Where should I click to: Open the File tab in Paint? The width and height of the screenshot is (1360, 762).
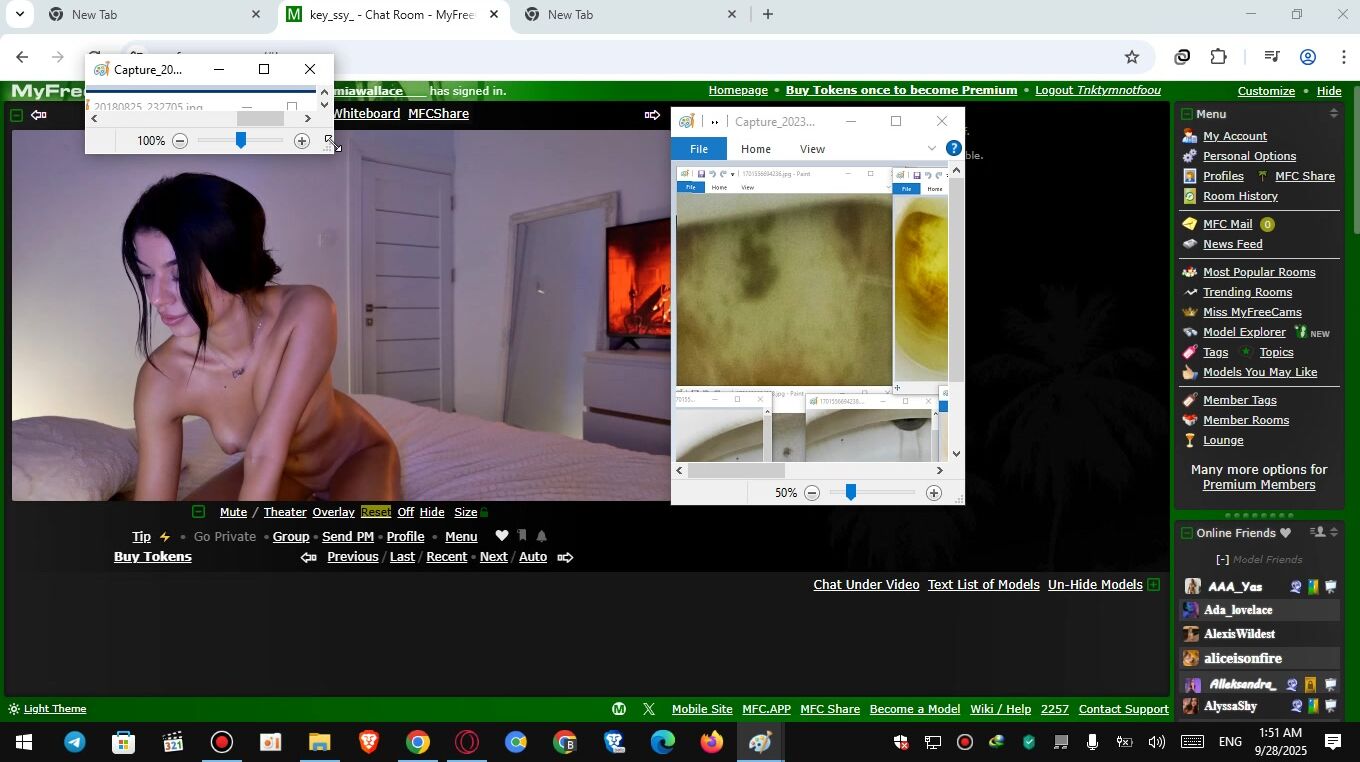point(698,149)
